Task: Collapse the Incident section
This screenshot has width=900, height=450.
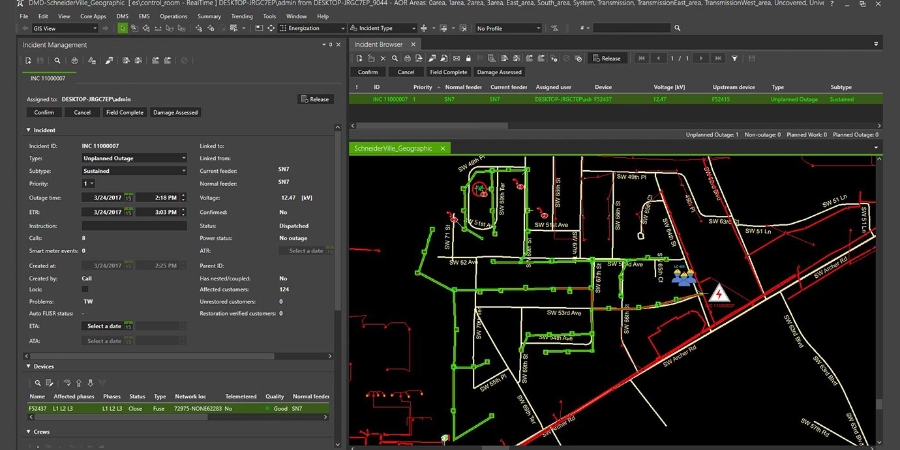Action: [29, 130]
